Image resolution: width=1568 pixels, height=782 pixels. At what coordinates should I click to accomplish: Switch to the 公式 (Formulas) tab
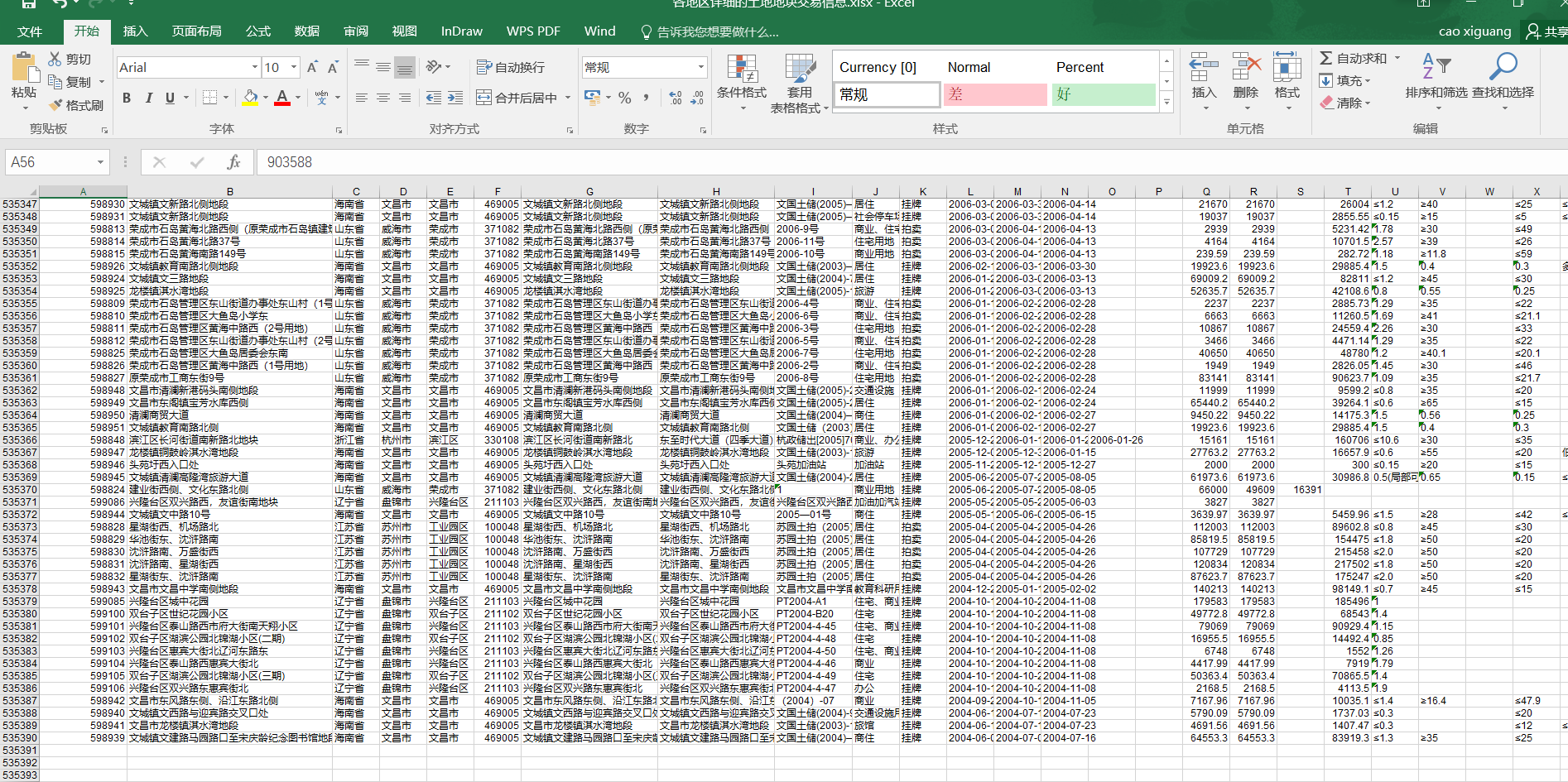pos(258,31)
